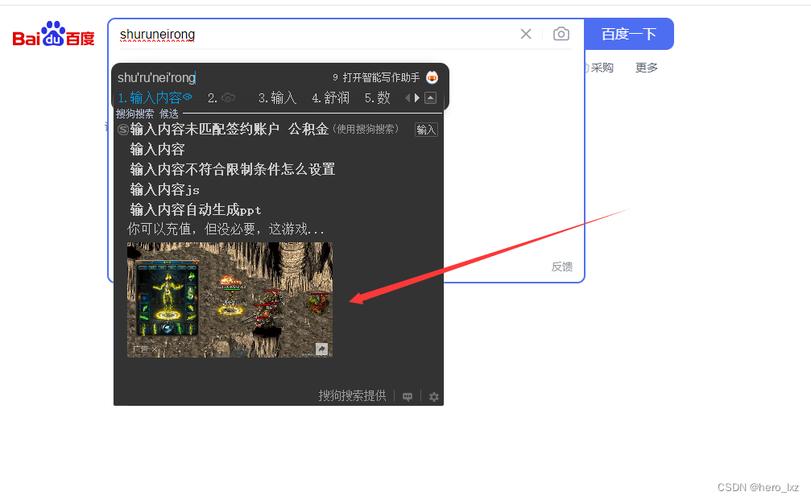
Task: Select candidate 3 输入
Action: 277,98
